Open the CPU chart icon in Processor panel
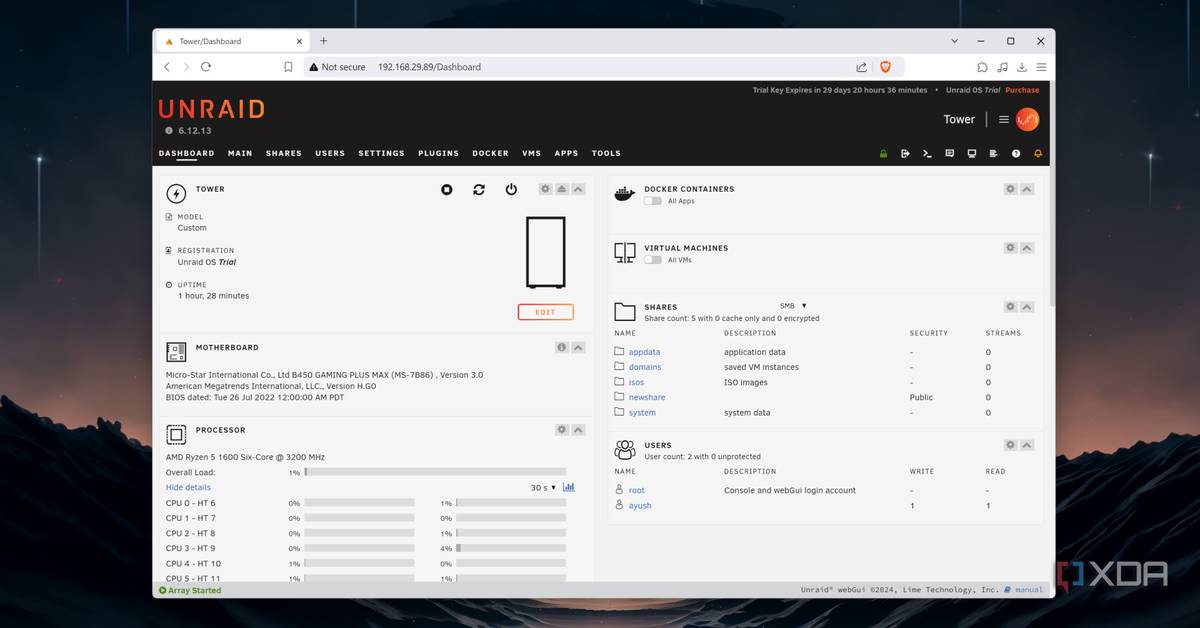 tap(569, 487)
